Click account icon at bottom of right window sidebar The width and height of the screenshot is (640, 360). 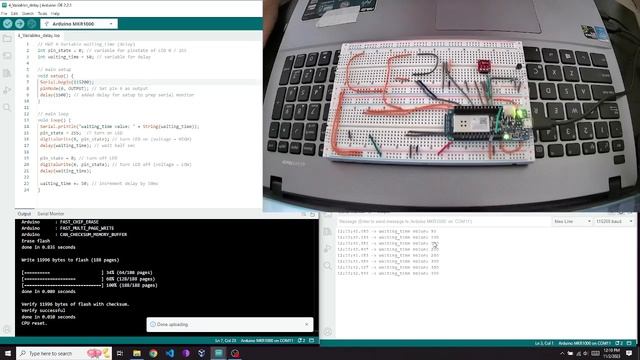(327, 332)
